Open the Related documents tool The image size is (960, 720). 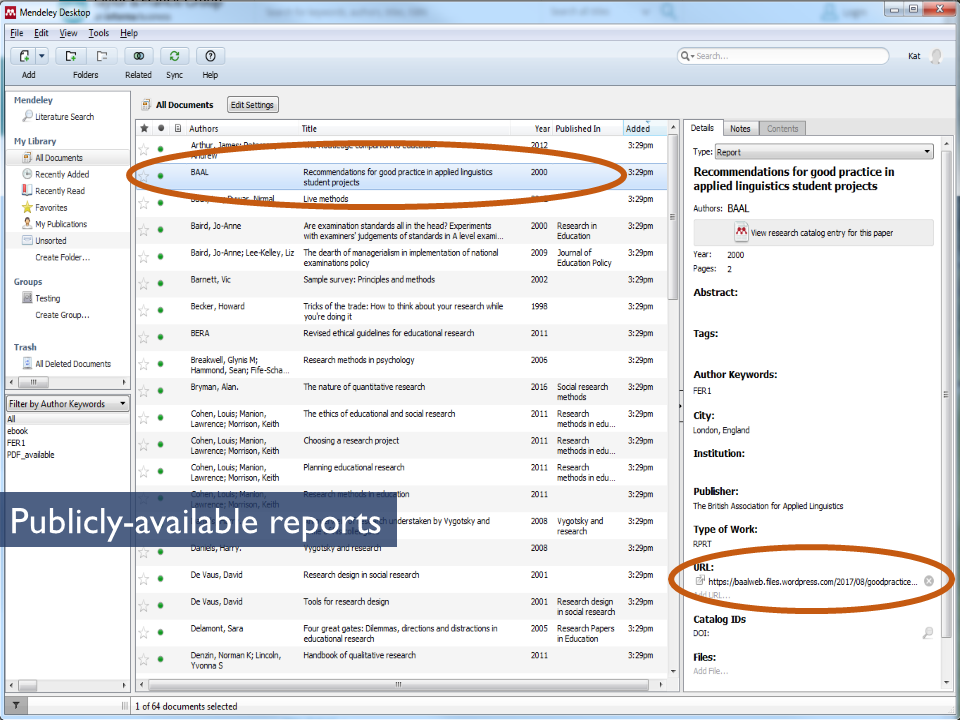pyautogui.click(x=138, y=56)
